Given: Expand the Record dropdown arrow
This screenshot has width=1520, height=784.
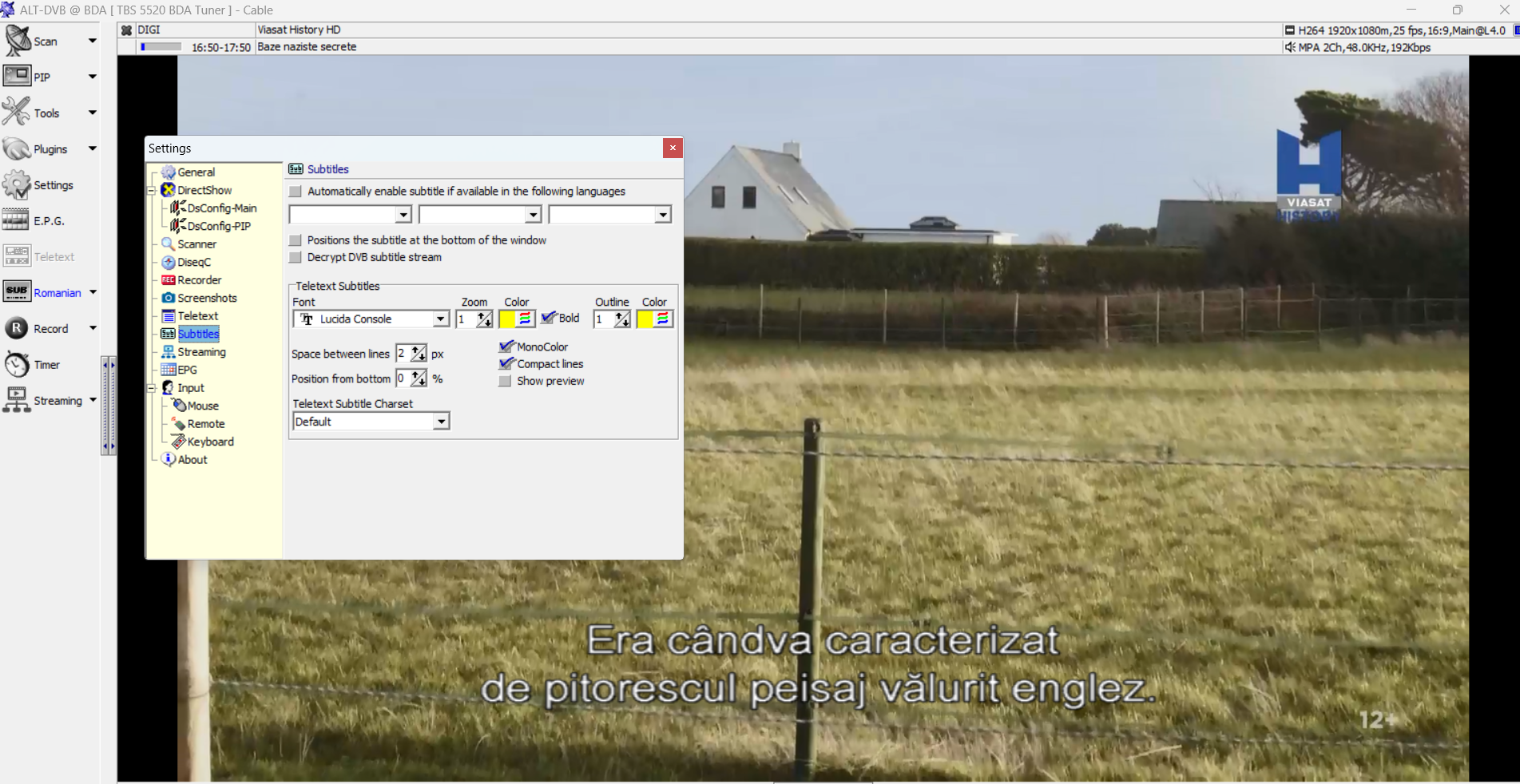Looking at the screenshot, I should 93,328.
